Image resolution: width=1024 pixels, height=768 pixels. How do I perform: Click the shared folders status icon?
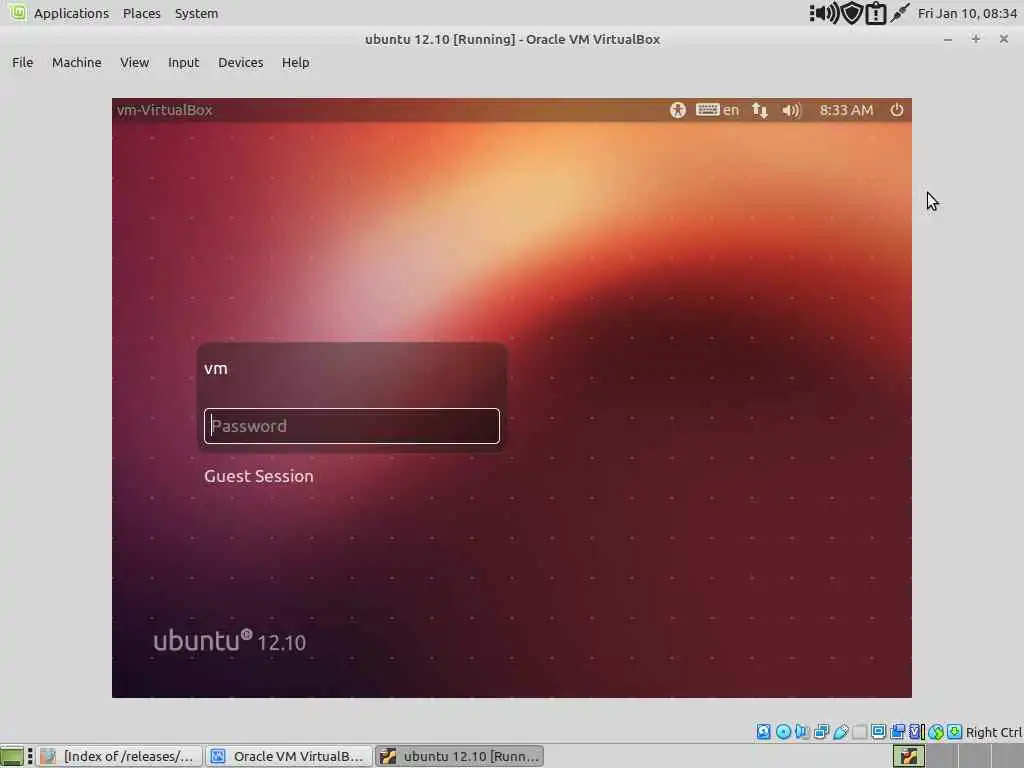pos(859,731)
